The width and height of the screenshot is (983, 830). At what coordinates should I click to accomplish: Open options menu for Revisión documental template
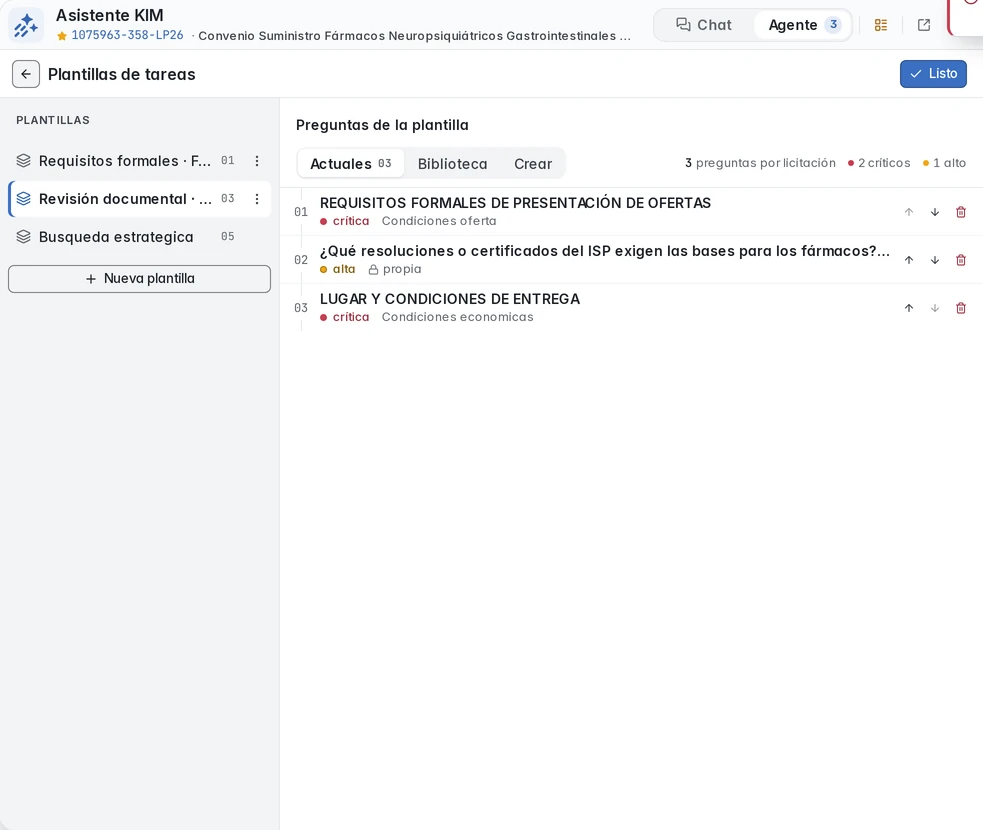tap(257, 199)
